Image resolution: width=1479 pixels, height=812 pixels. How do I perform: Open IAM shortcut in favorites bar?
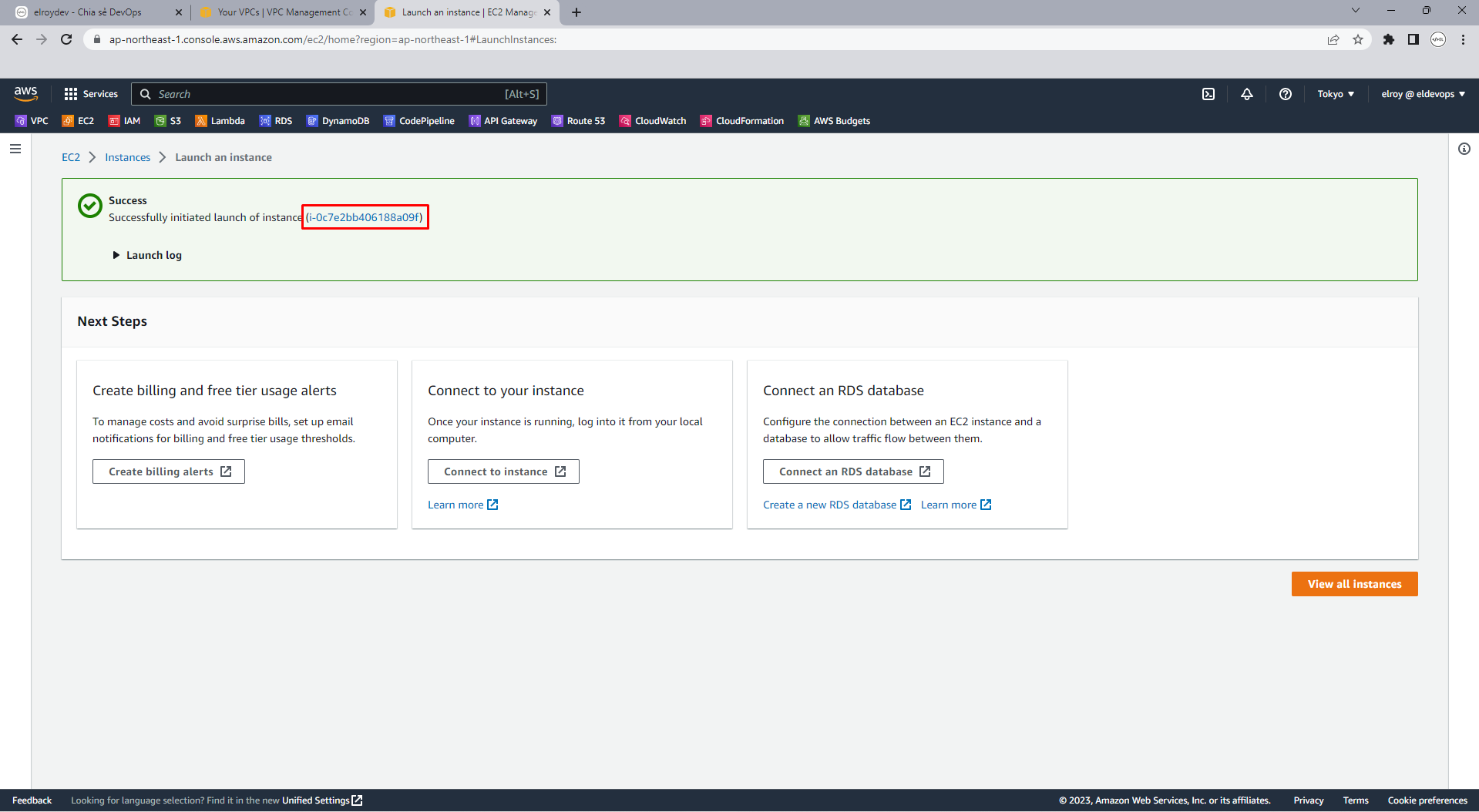coord(124,121)
